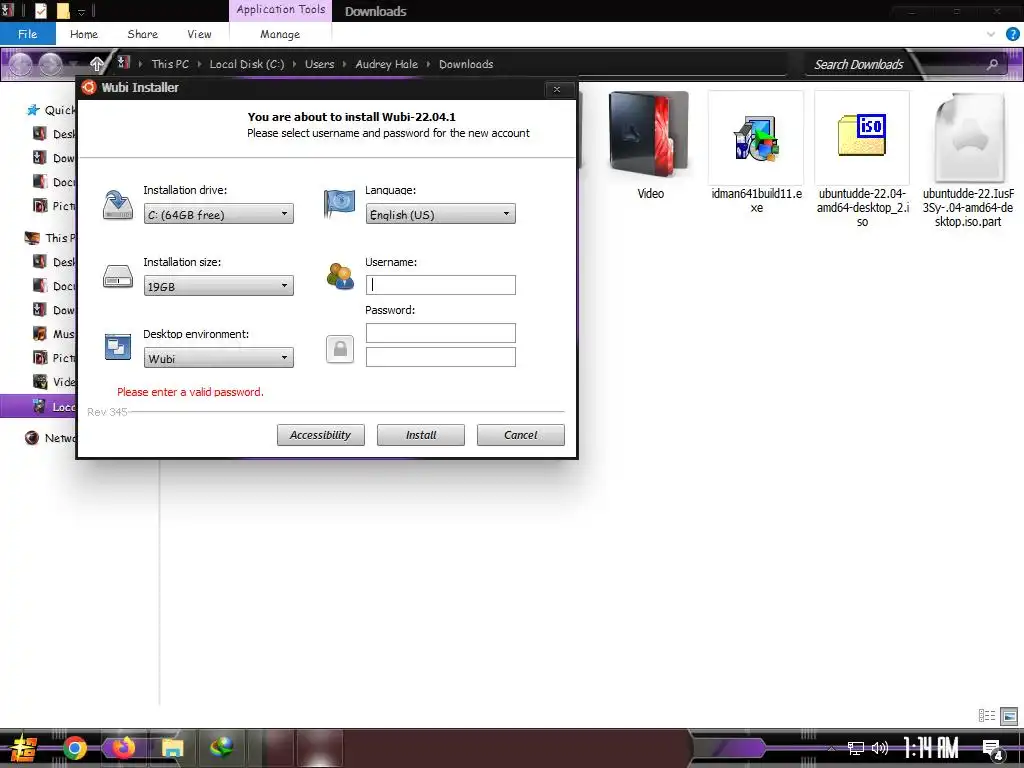Click the Accessibility button
Viewport: 1024px width, 768px height.
[x=321, y=435]
